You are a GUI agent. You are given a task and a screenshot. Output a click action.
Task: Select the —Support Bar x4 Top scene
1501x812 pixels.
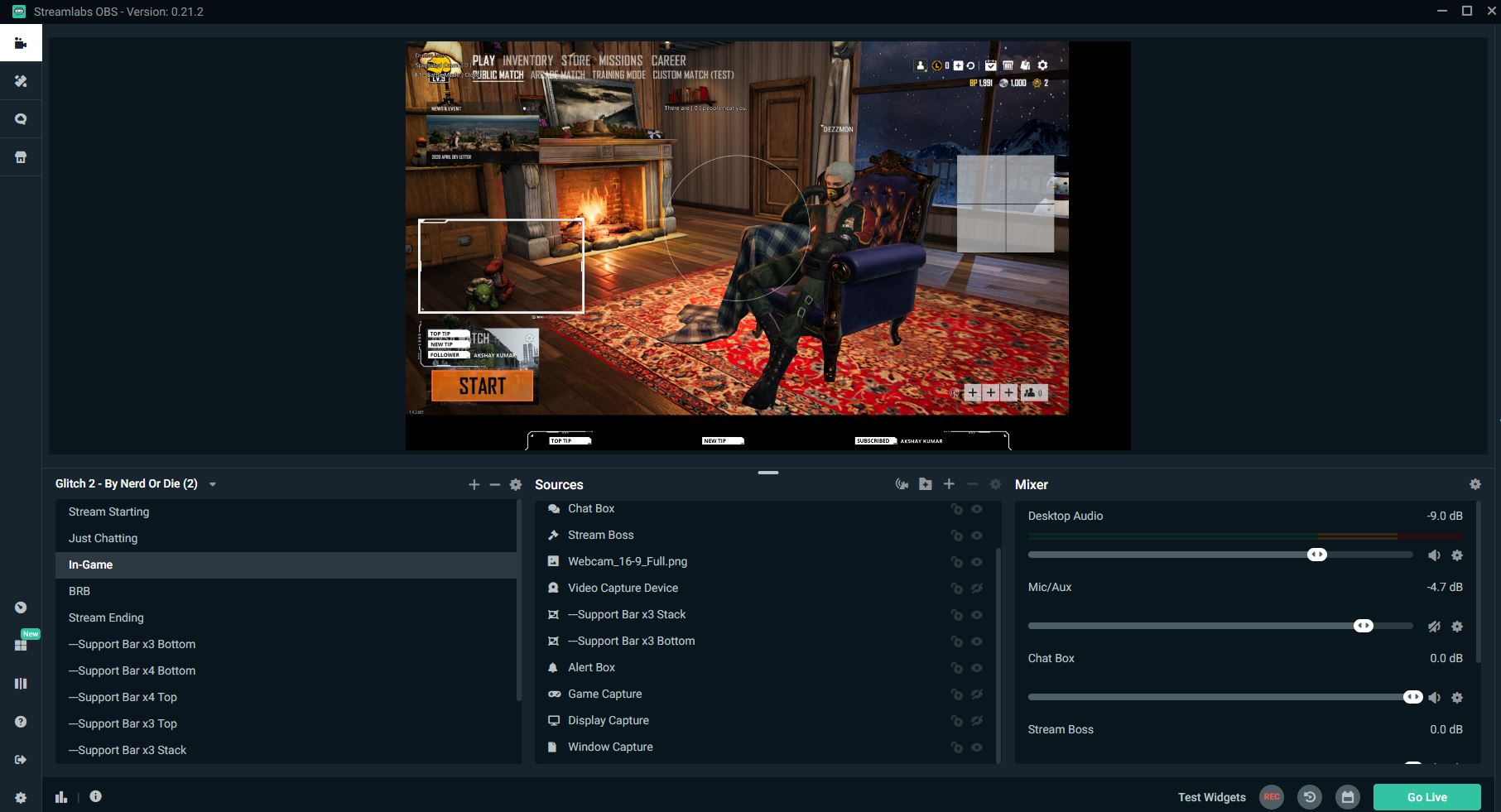[x=286, y=697]
